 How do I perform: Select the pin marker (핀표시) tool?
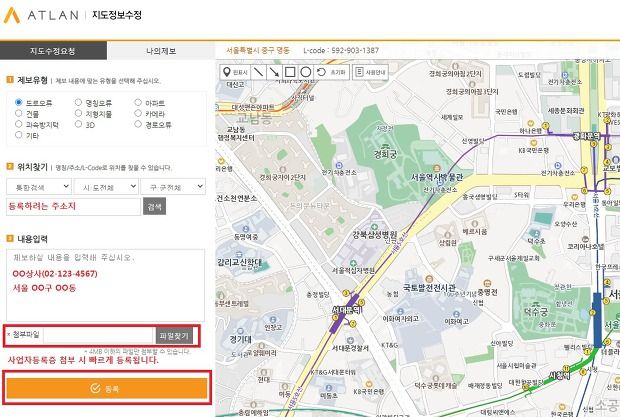[x=235, y=72]
